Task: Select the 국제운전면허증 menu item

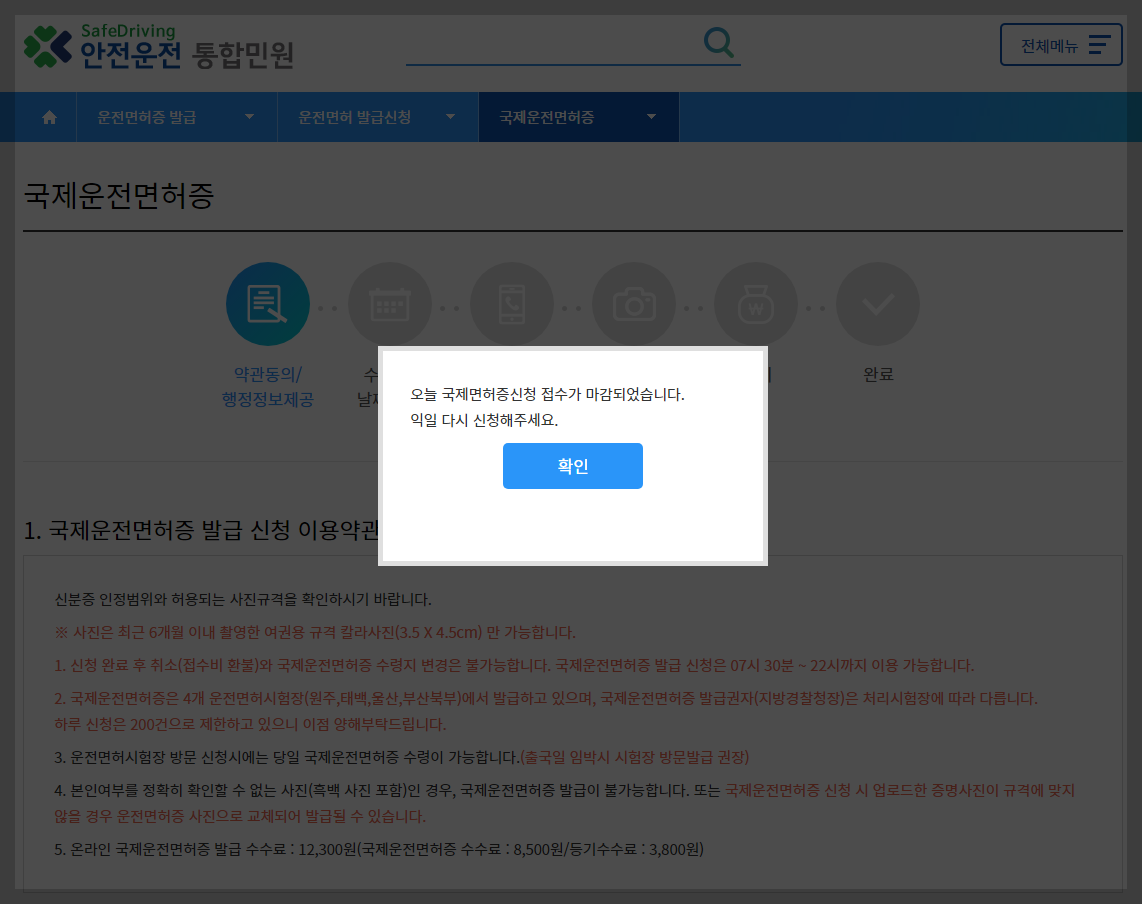Action: pyautogui.click(x=547, y=117)
